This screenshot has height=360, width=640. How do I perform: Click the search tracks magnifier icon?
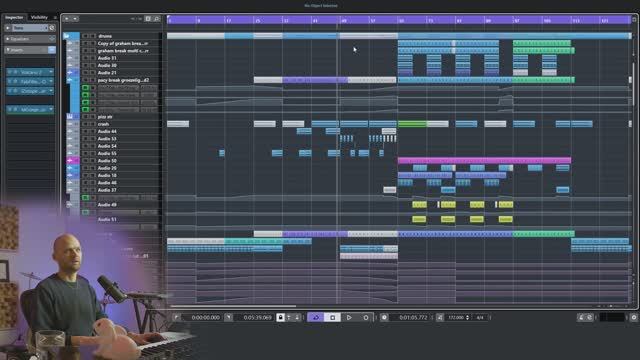pyautogui.click(x=157, y=19)
